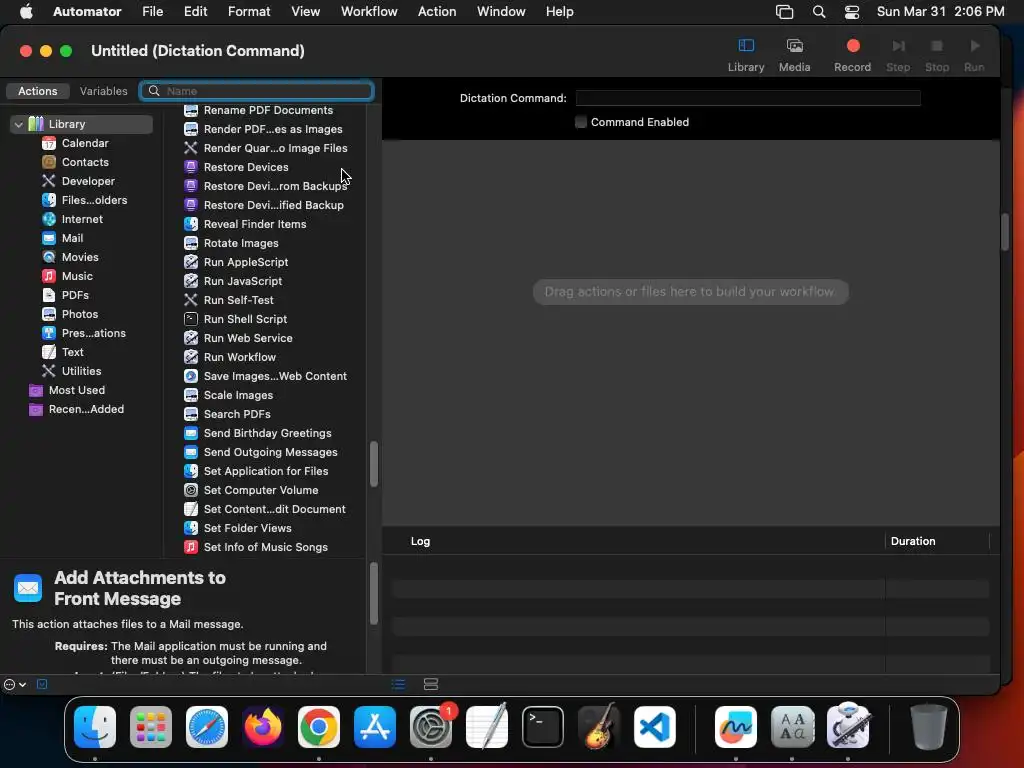This screenshot has height=768, width=1024.
Task: Select the Run Web Service action
Action: pyautogui.click(x=248, y=338)
